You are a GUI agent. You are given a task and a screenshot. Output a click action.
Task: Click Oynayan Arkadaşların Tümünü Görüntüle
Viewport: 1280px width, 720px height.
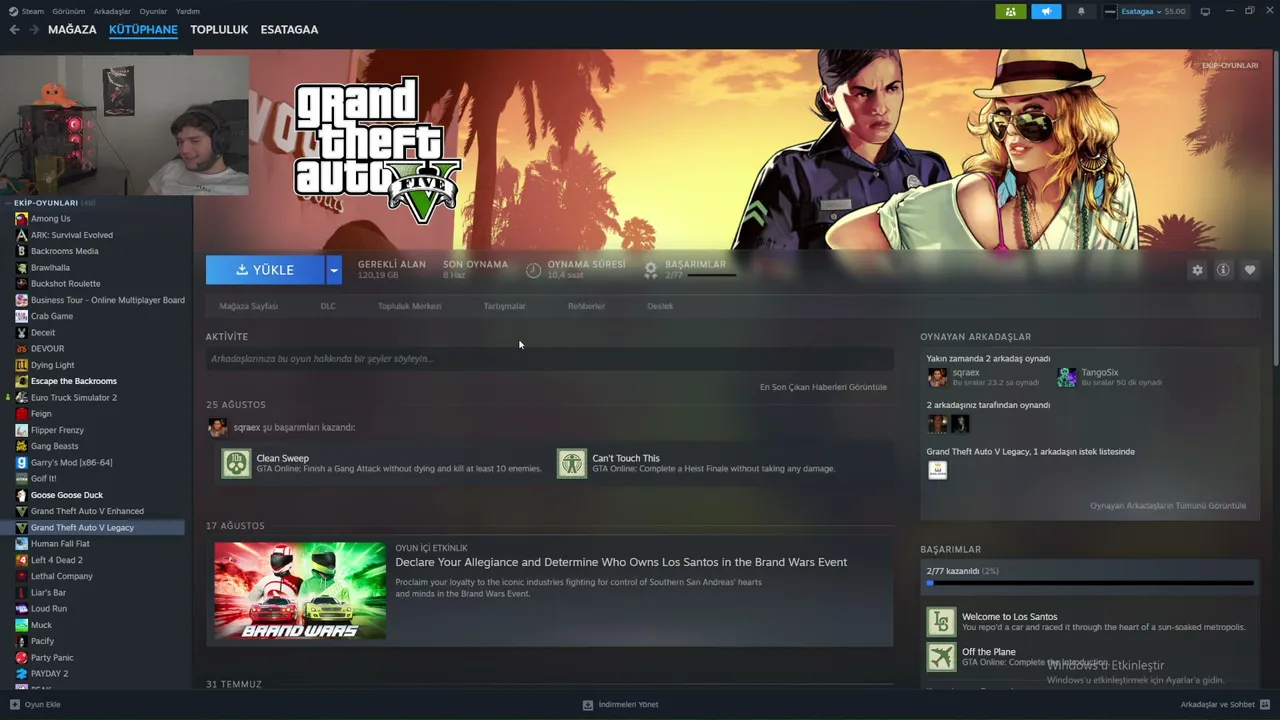point(1168,506)
